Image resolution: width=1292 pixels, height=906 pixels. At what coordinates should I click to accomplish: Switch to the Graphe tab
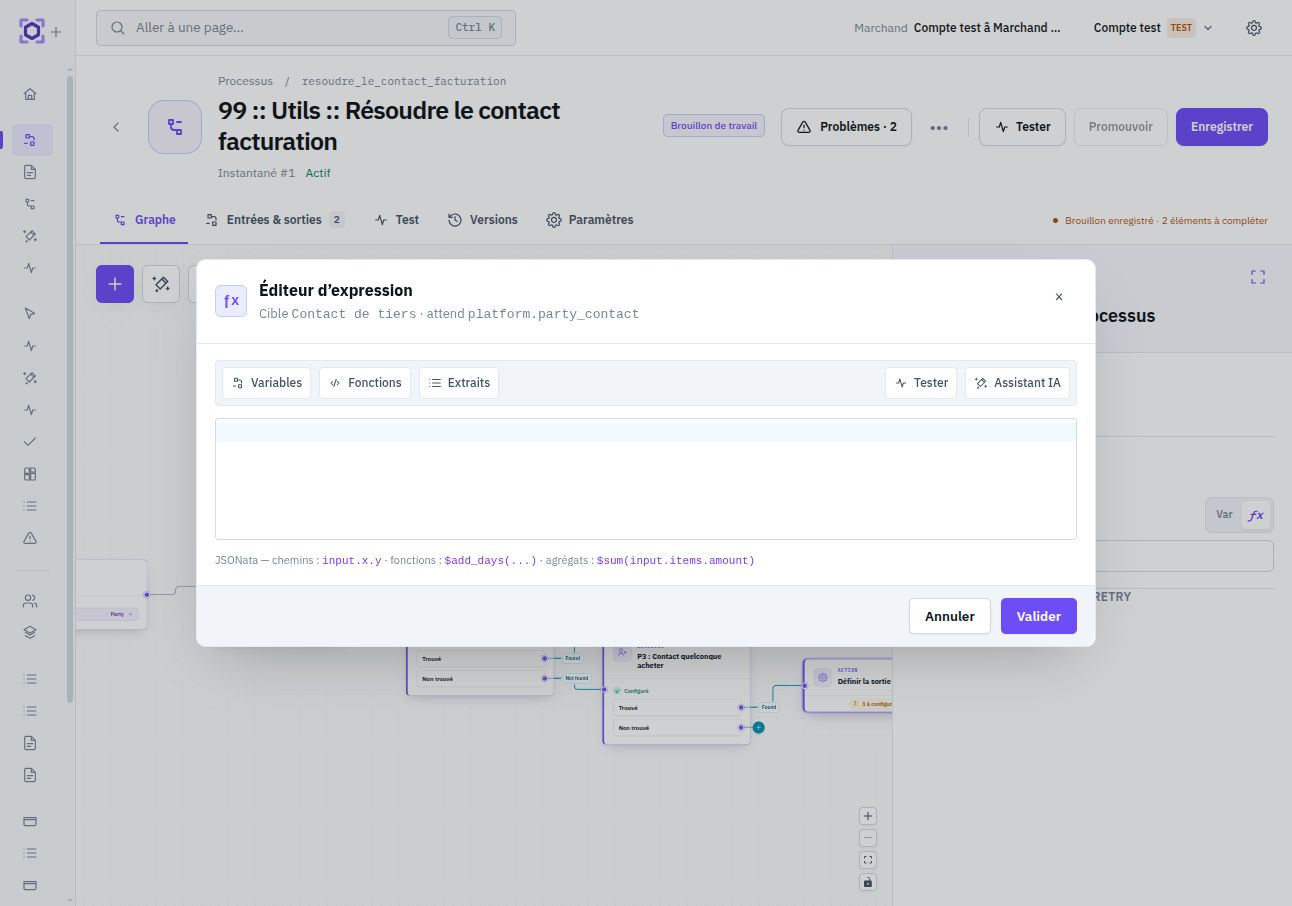coord(144,220)
